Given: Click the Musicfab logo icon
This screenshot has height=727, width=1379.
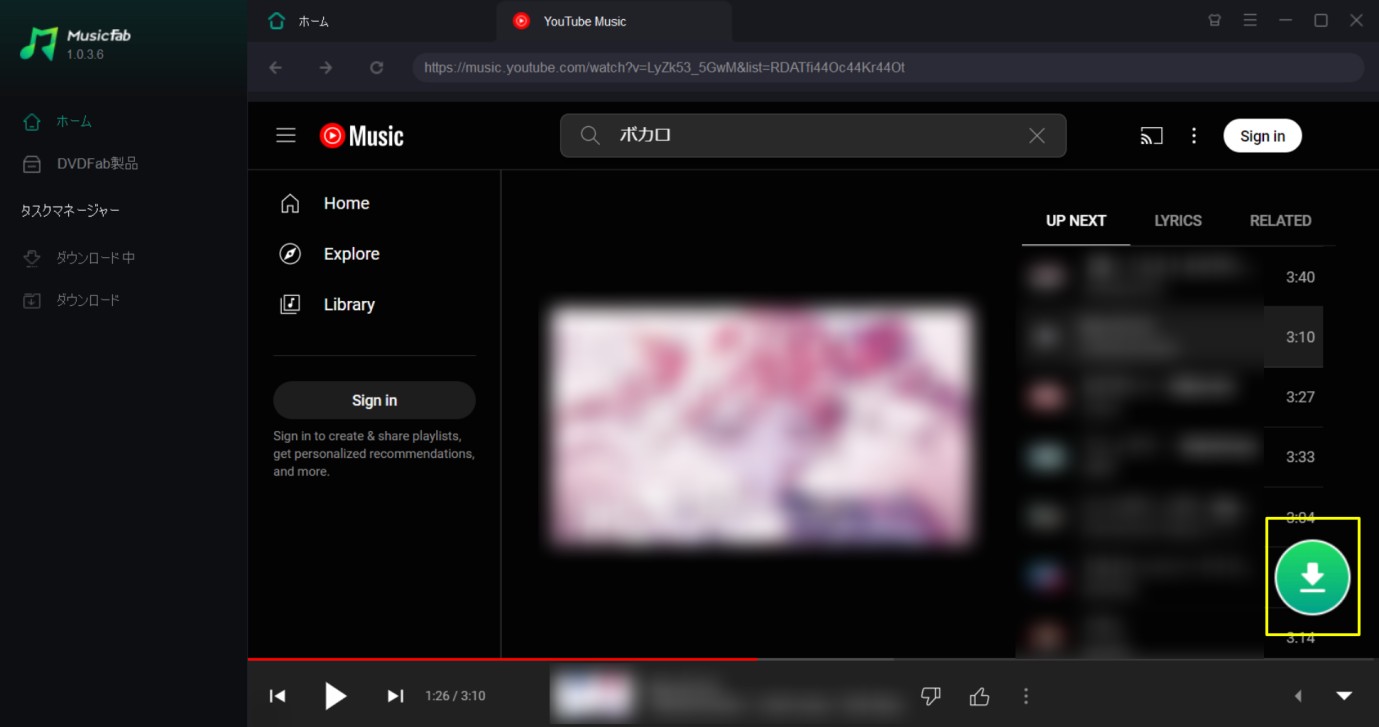Looking at the screenshot, I should coord(39,43).
